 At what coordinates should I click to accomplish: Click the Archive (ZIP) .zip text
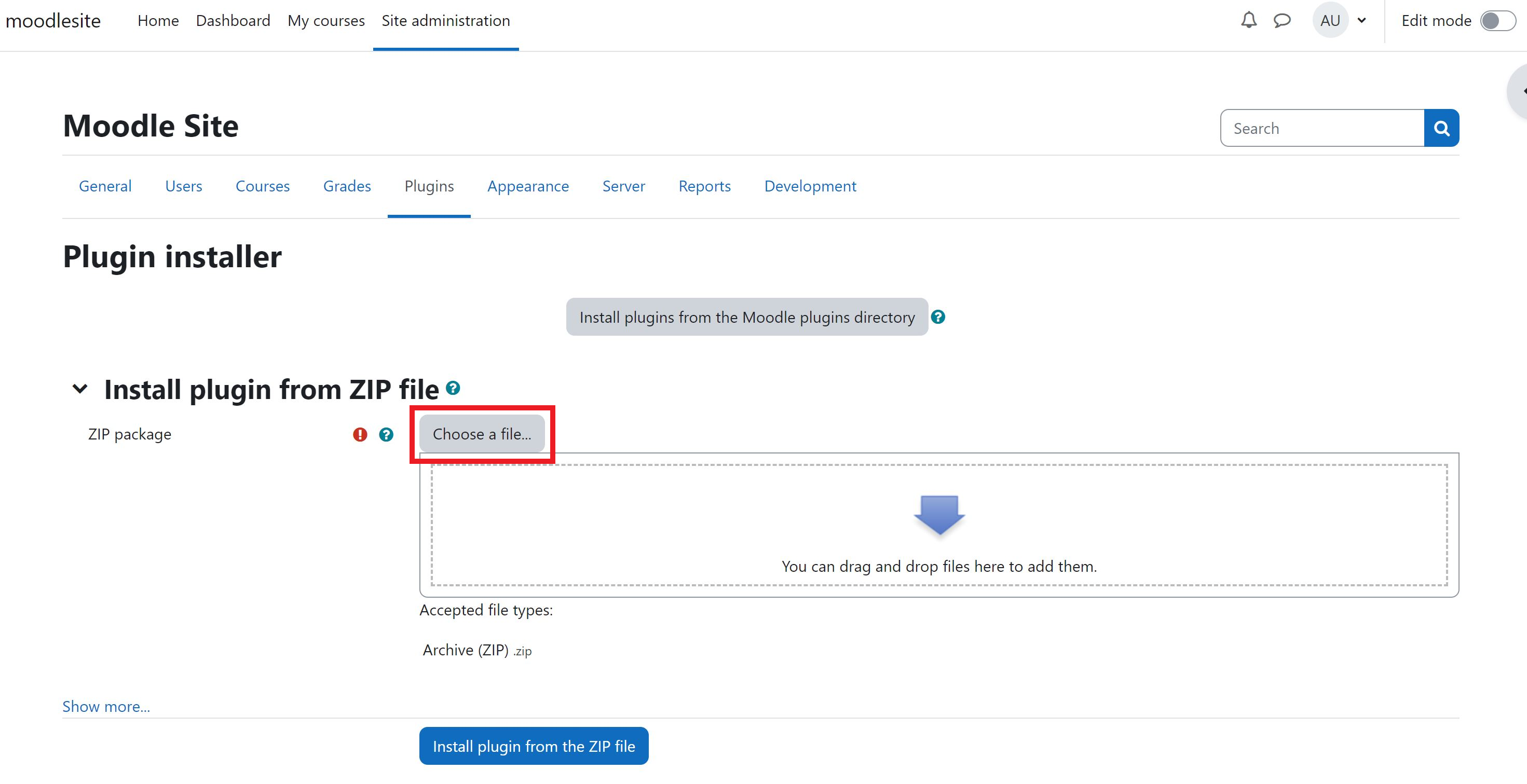[477, 650]
